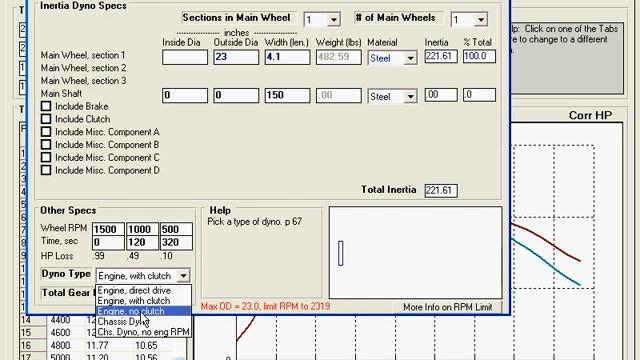Check Include Misc. Component A
Screen dimensions: 640x360
pyautogui.click(x=46, y=132)
